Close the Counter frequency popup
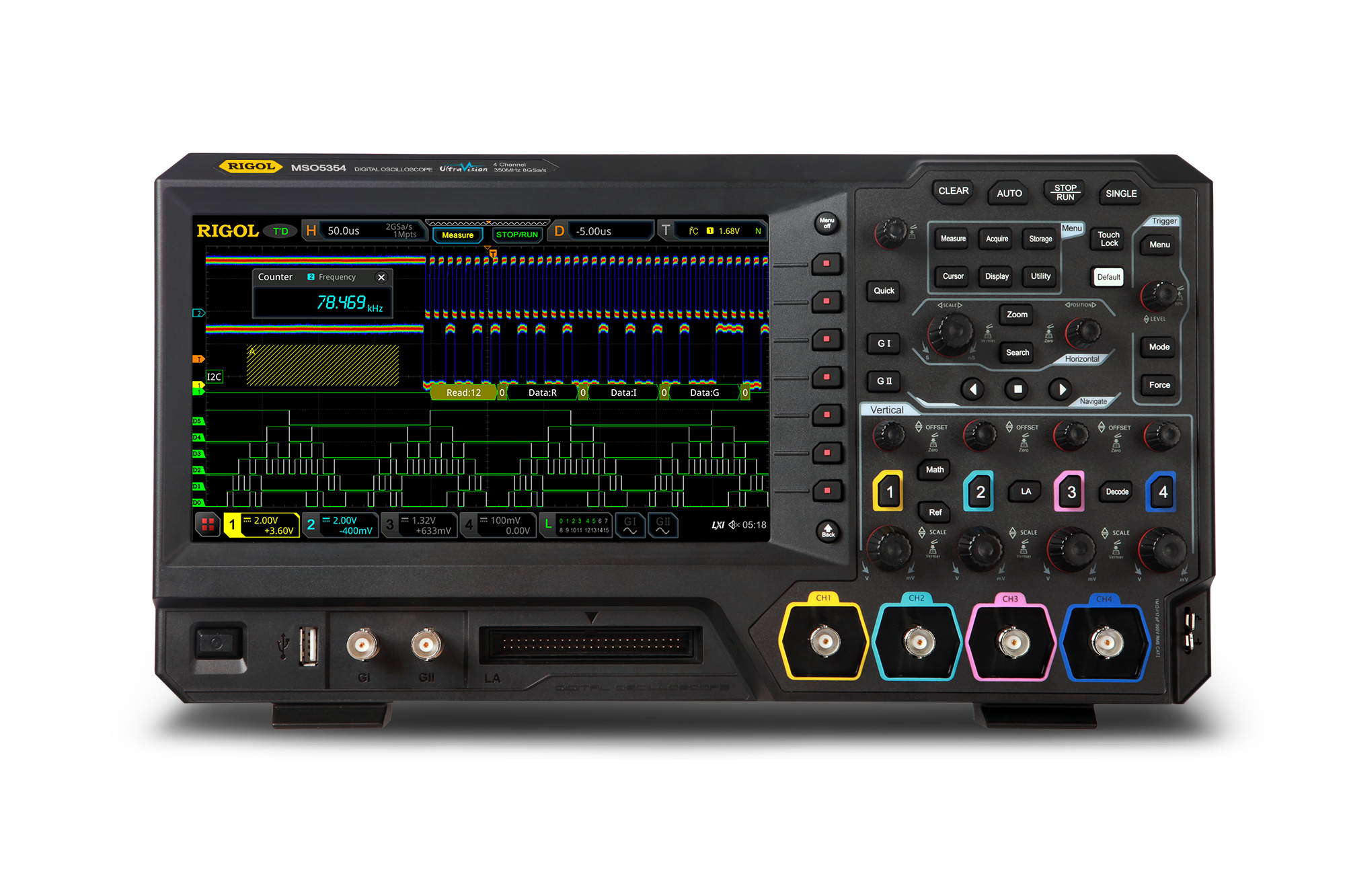The height and width of the screenshot is (896, 1345). click(x=381, y=277)
